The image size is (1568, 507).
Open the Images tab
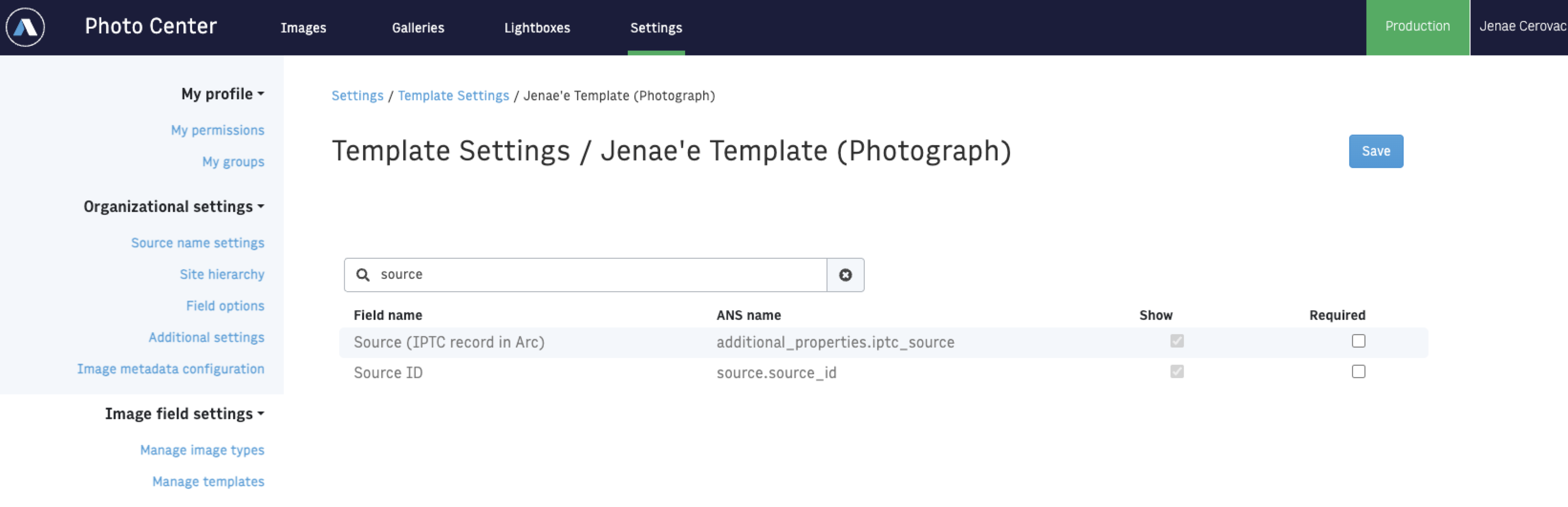(x=303, y=27)
